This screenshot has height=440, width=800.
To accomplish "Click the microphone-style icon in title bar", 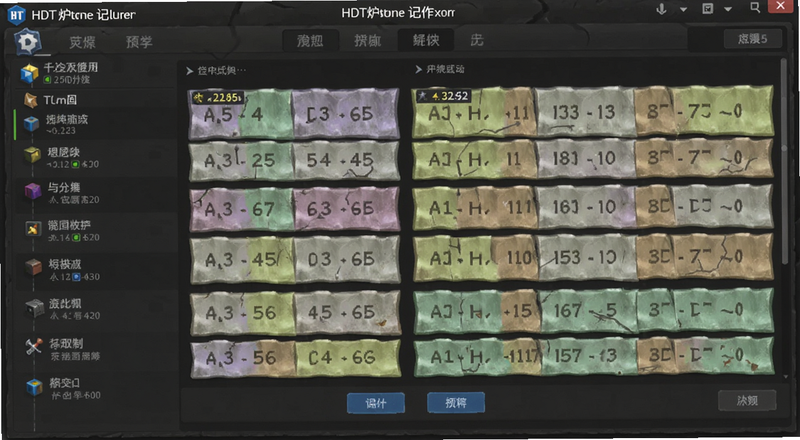I will click(662, 9).
